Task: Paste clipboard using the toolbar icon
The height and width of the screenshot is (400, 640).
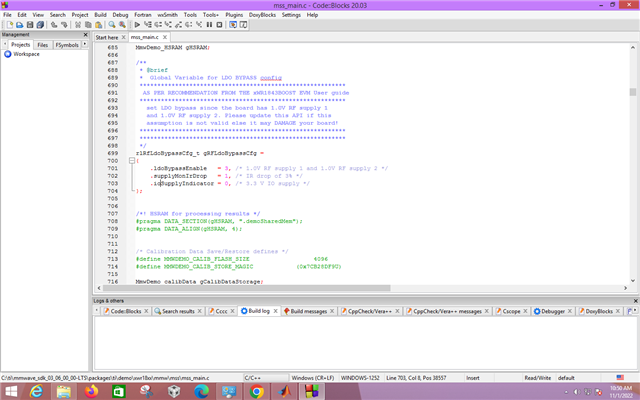Action: coord(98,25)
